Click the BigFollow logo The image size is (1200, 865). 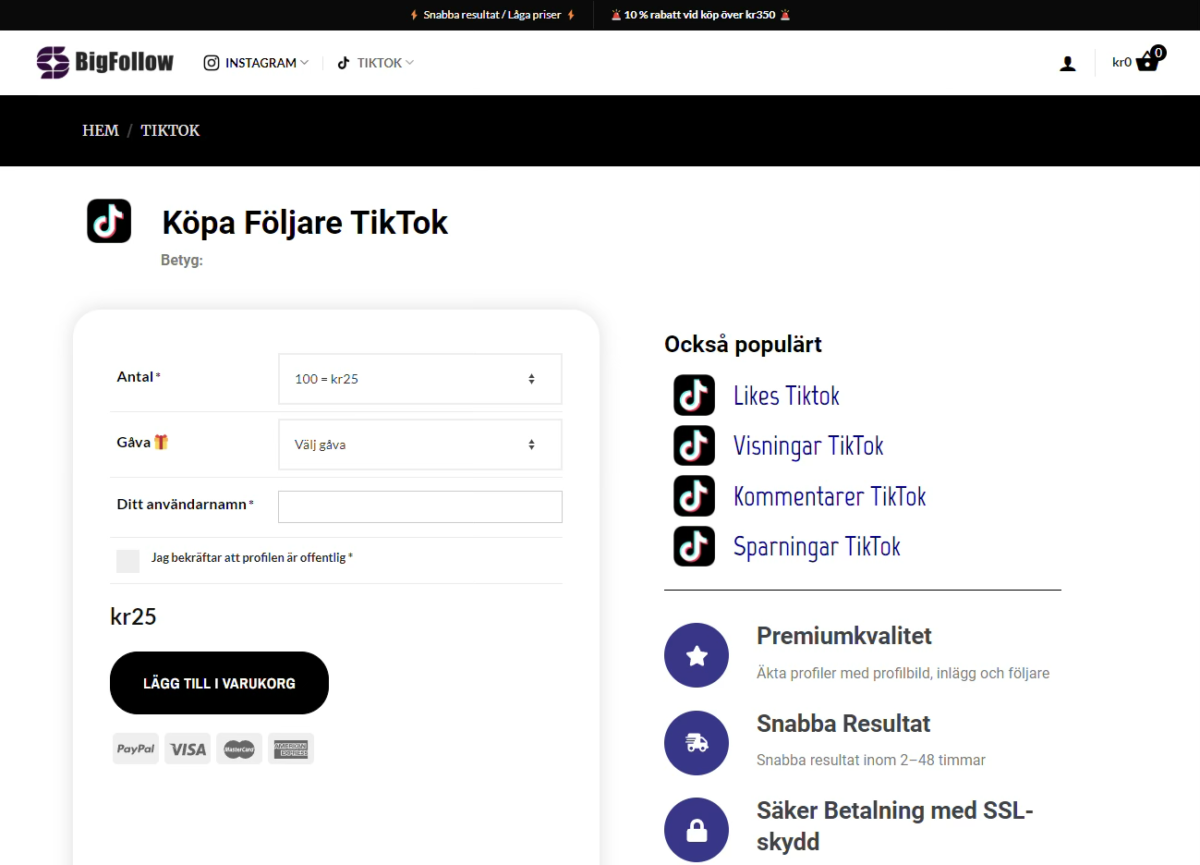(104, 61)
